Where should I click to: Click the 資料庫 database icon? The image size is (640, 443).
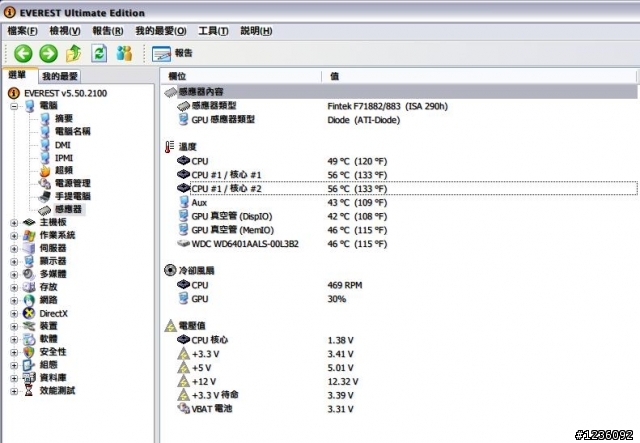click(x=29, y=378)
